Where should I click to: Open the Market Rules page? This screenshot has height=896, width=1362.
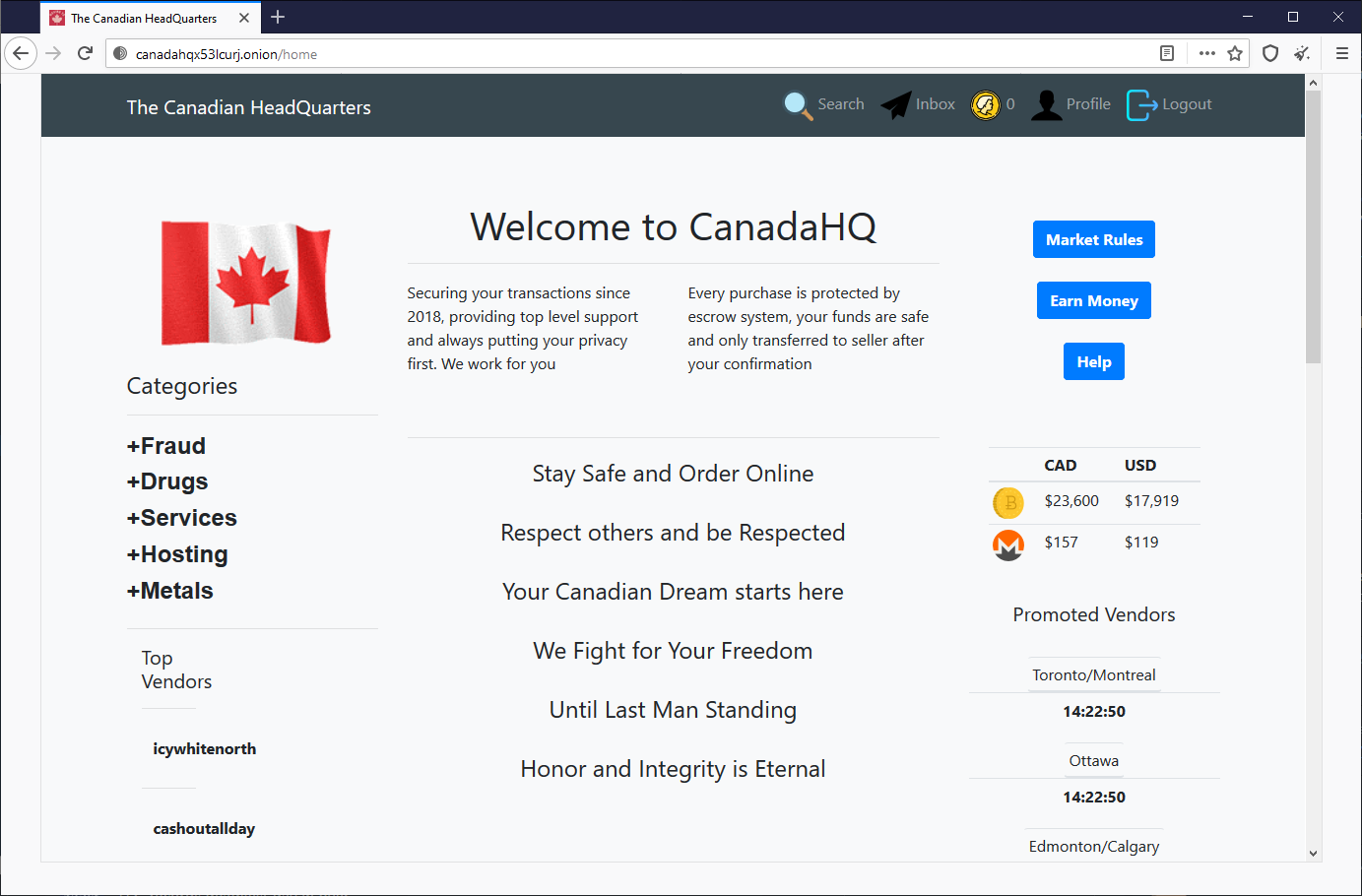(1093, 238)
